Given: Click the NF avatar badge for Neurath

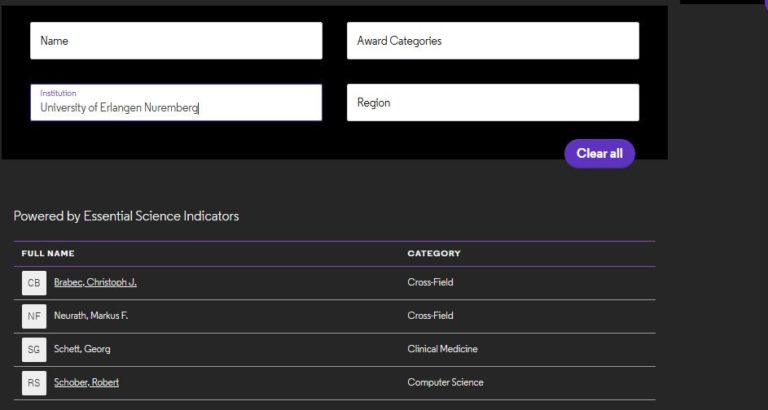Looking at the screenshot, I should pyautogui.click(x=34, y=316).
